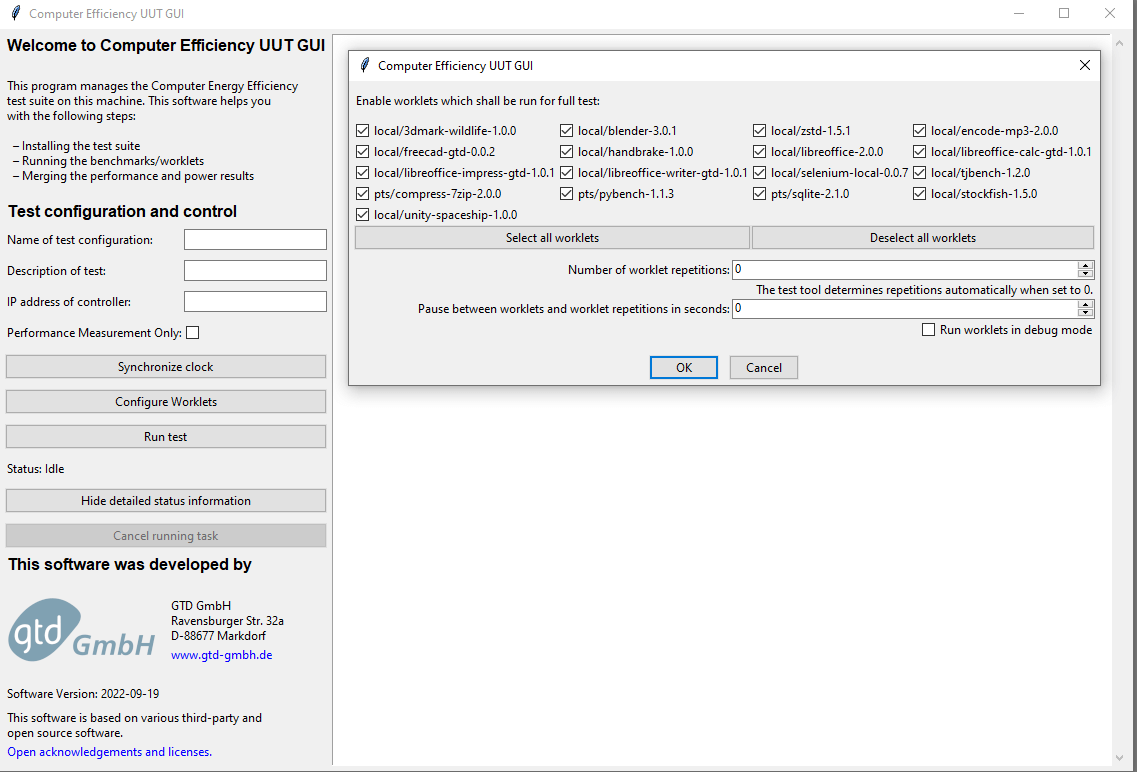Click the scrollbar up arrow of the status pane

coord(1119,43)
